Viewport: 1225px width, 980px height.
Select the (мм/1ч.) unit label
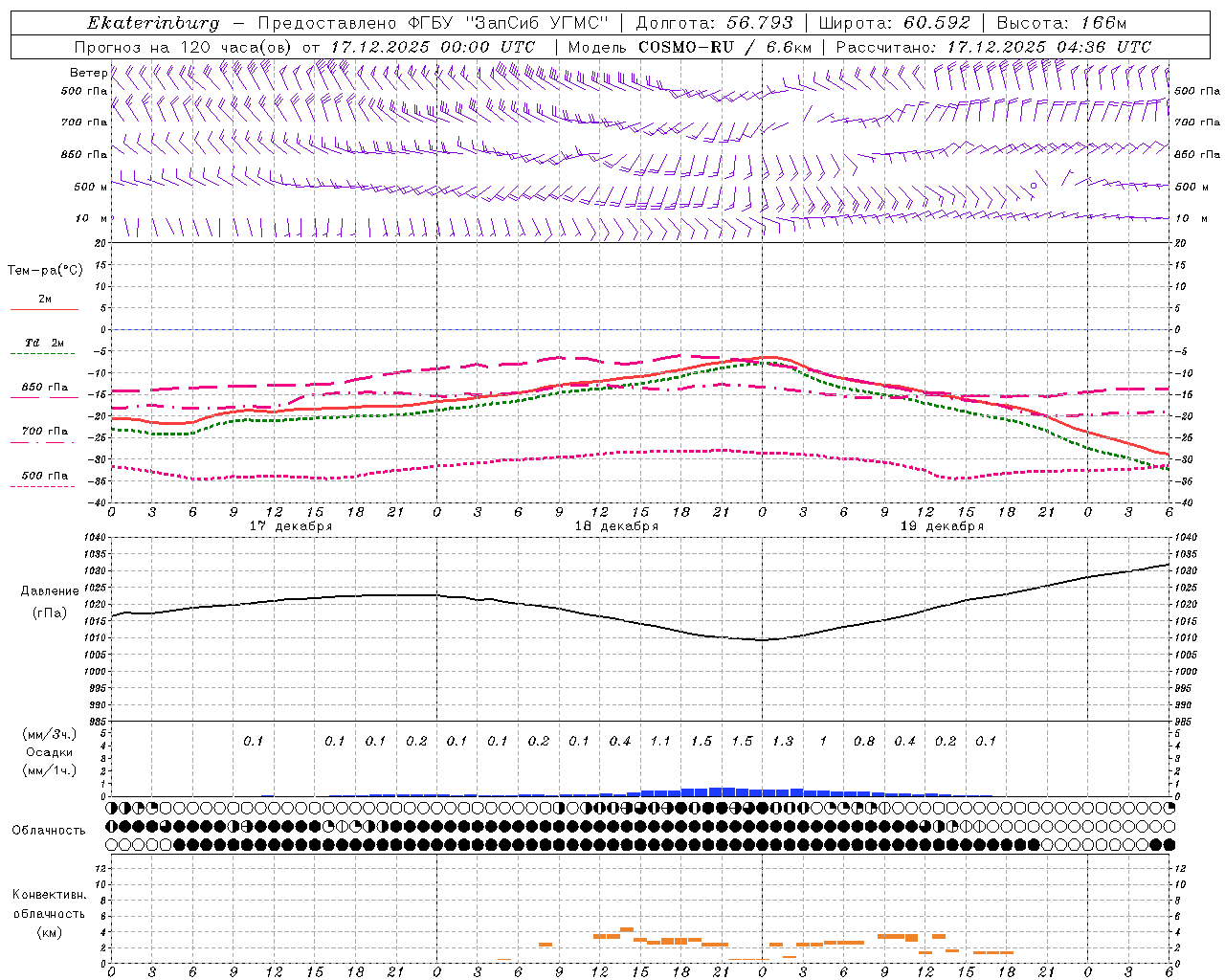(x=50, y=770)
